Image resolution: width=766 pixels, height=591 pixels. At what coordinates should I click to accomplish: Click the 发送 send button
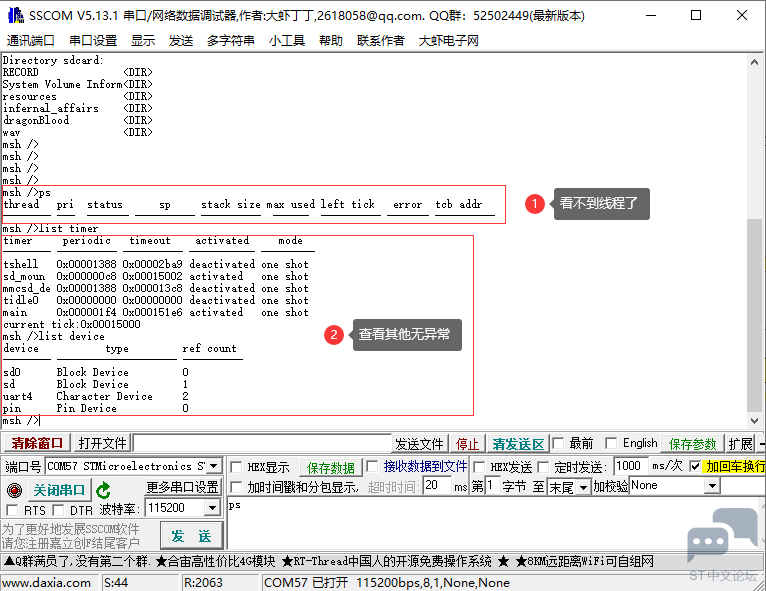192,536
